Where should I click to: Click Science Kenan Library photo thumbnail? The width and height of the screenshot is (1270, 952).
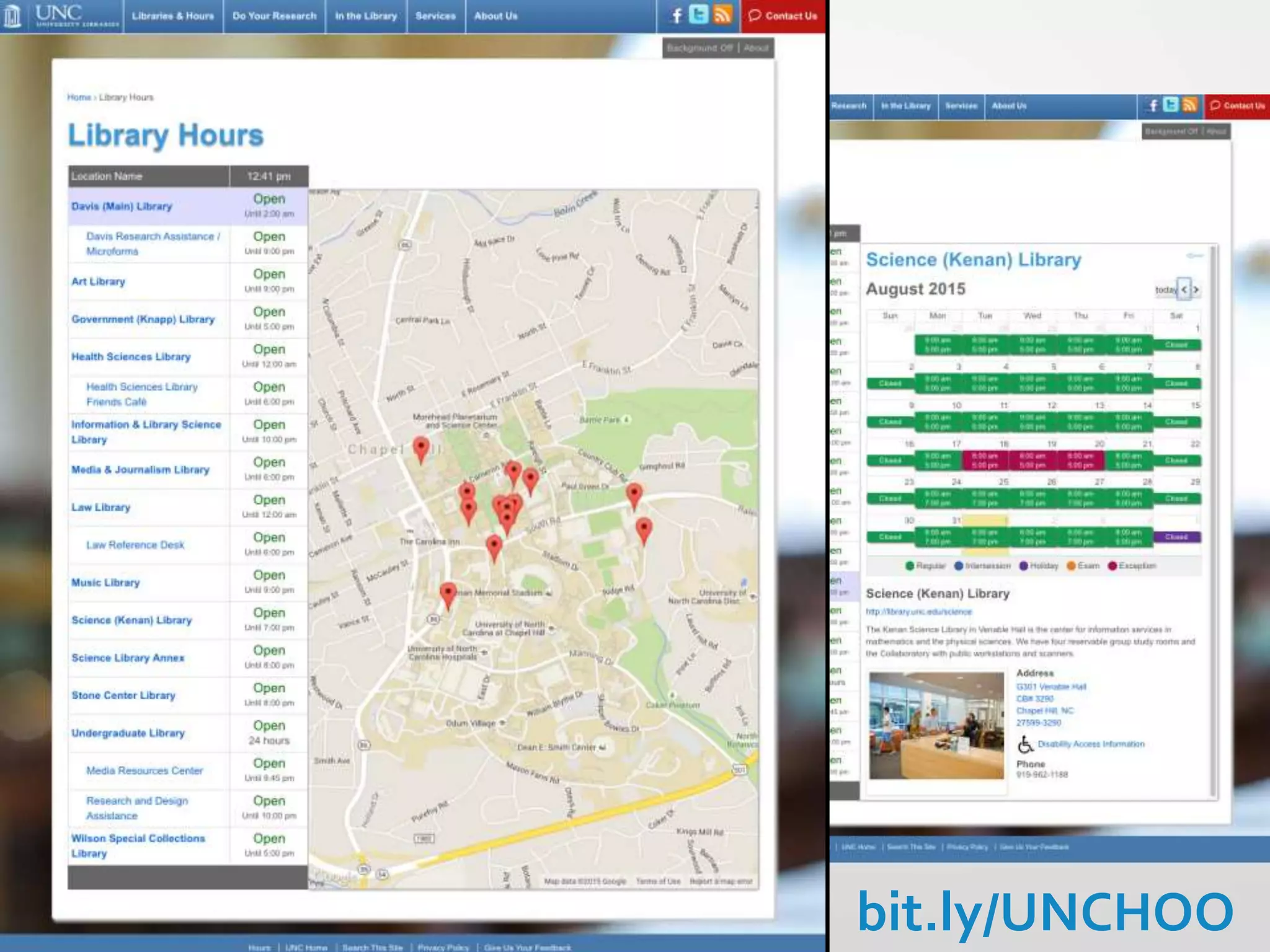tap(936, 725)
